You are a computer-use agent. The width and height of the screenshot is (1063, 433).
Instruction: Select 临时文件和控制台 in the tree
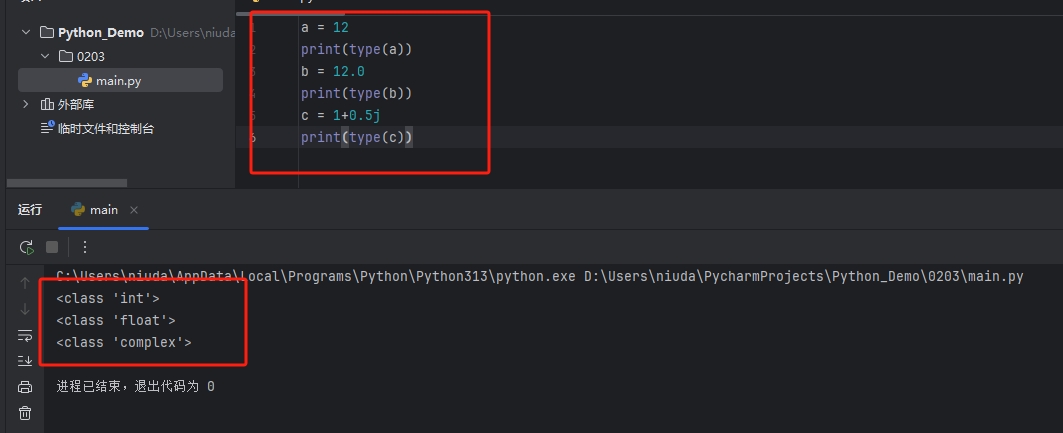pyautogui.click(x=105, y=129)
